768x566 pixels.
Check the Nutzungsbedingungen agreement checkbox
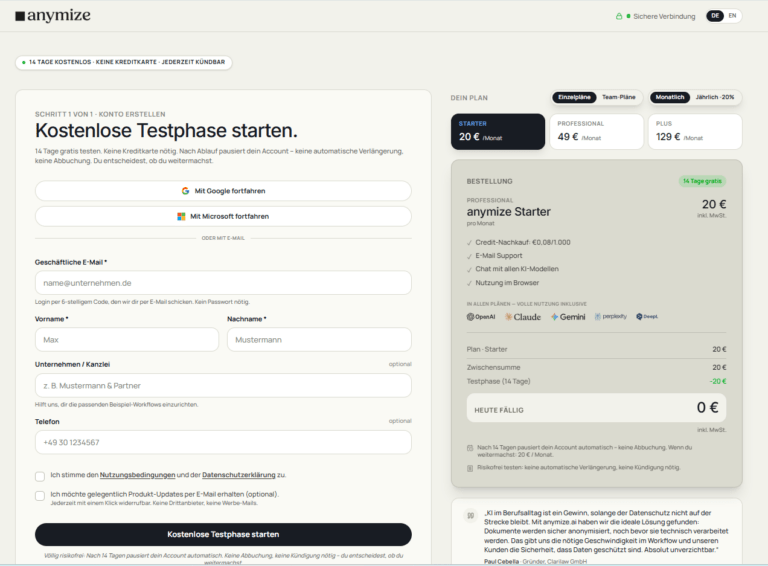(40, 476)
